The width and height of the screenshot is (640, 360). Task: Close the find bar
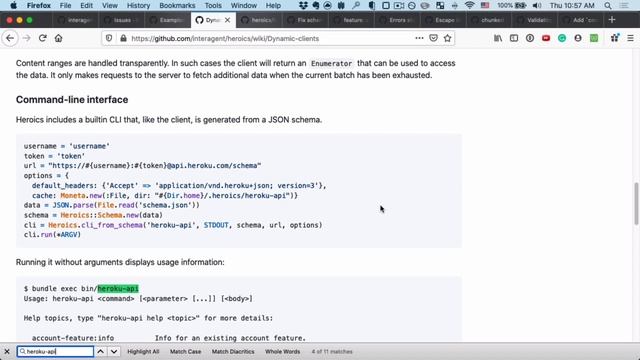pos(7,351)
